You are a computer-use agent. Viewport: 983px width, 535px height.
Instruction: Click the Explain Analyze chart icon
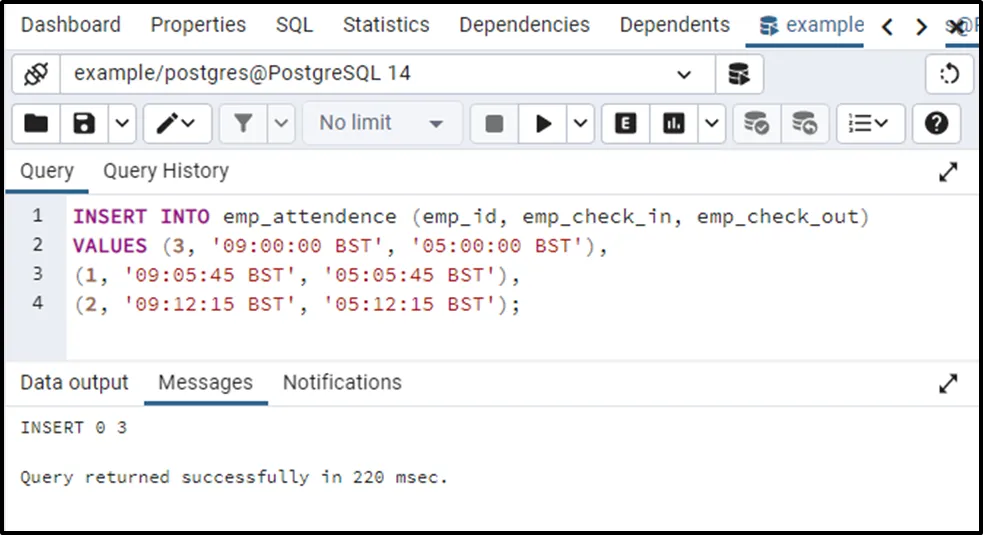675,123
